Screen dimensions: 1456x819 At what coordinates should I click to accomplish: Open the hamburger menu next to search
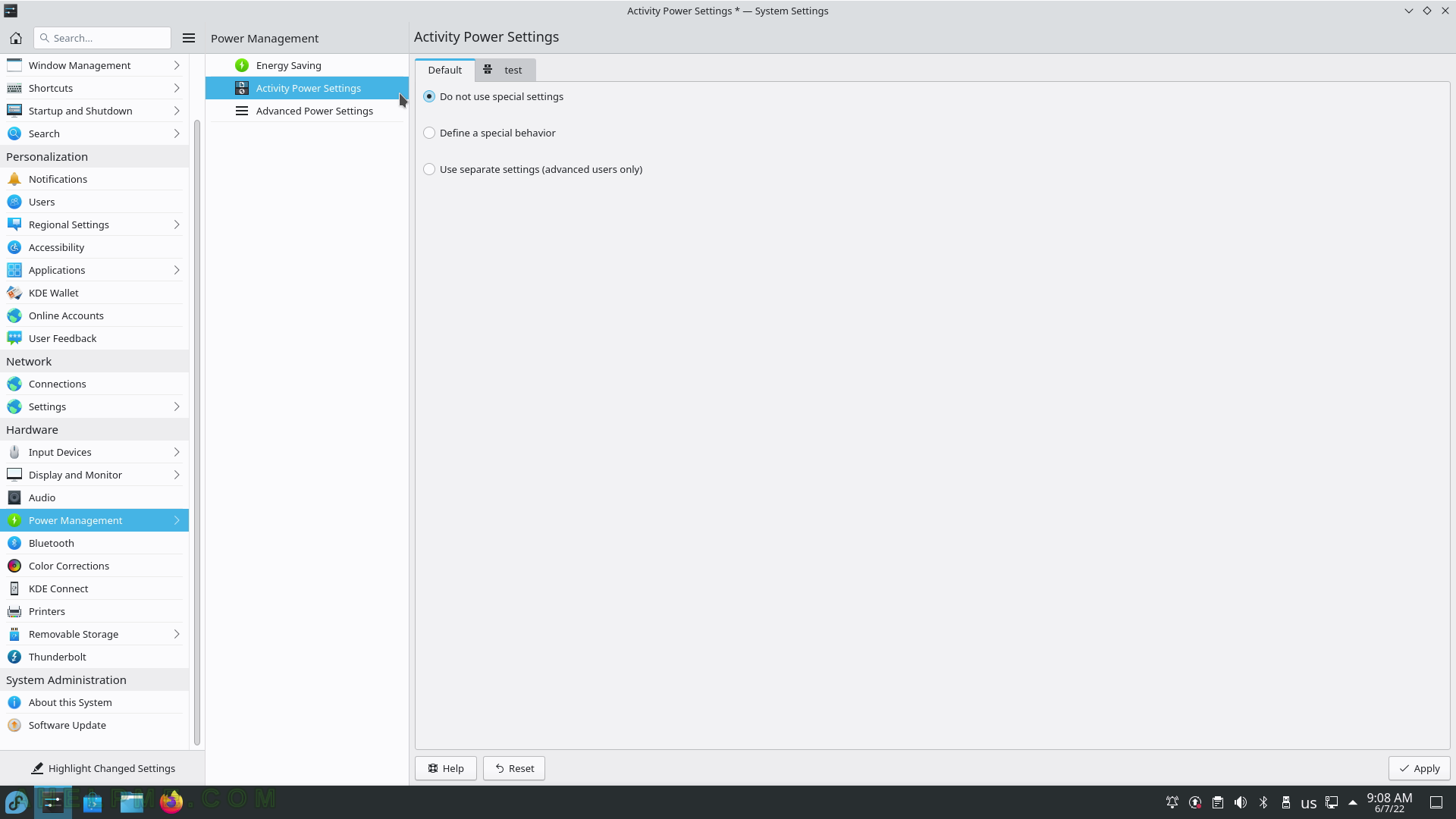[x=189, y=38]
